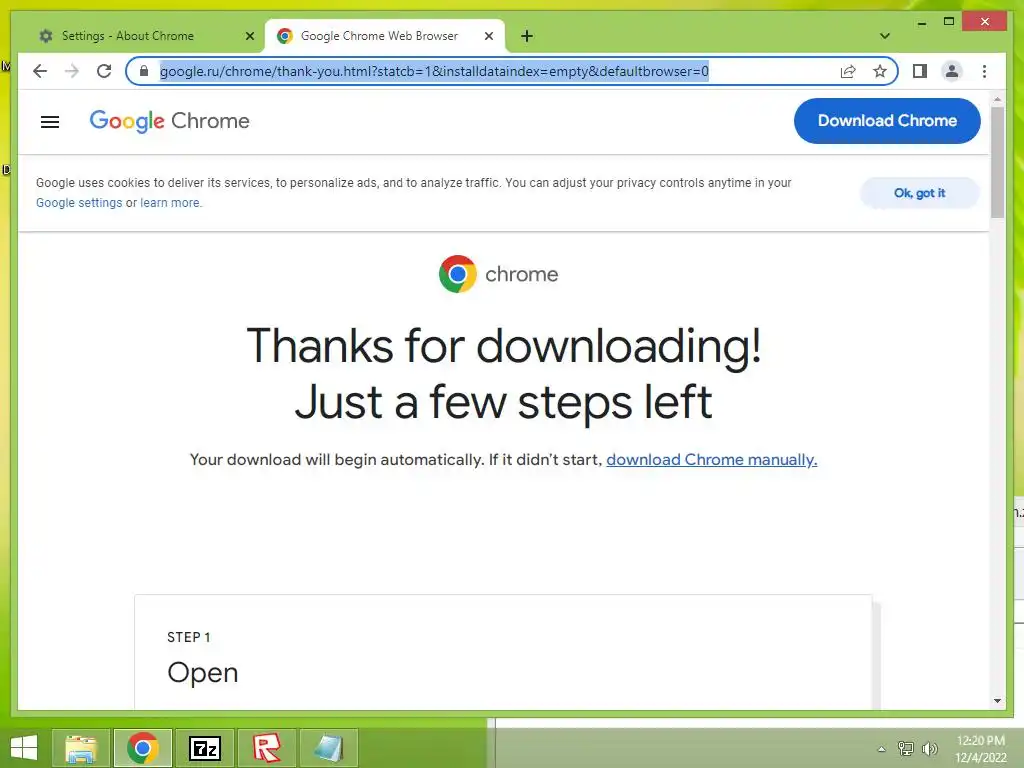
Task: Bookmark this tab with star icon
Action: (880, 71)
